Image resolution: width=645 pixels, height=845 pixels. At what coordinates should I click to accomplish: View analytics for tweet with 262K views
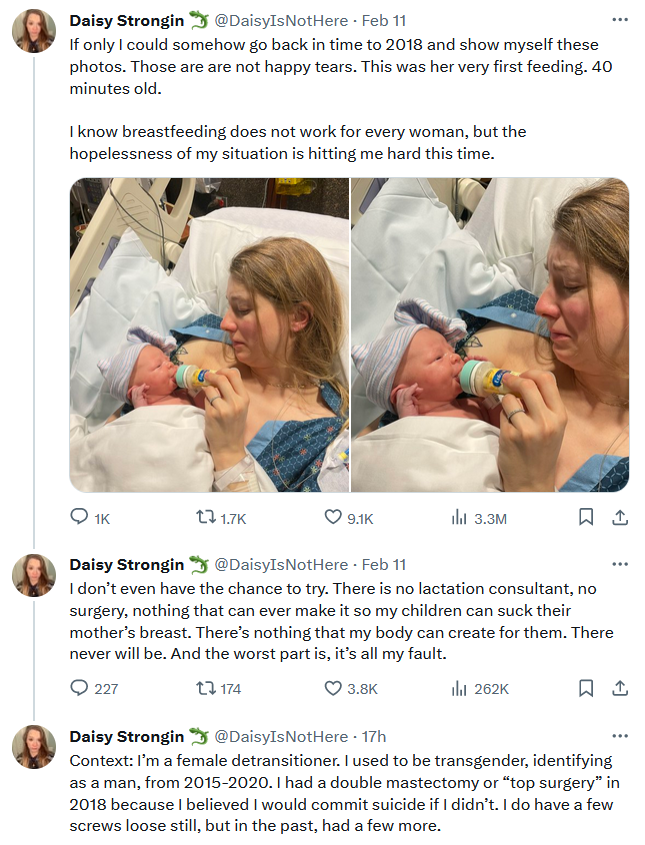(459, 688)
